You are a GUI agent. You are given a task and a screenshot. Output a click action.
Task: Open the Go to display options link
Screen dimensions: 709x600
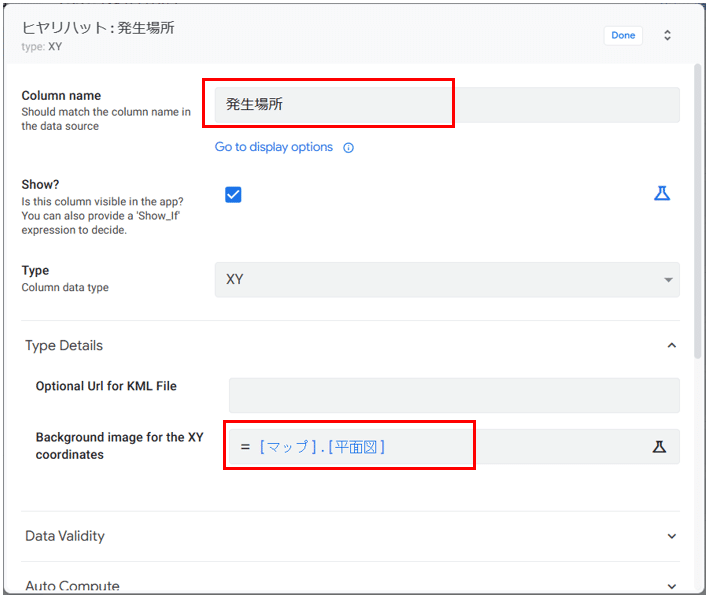click(x=274, y=147)
